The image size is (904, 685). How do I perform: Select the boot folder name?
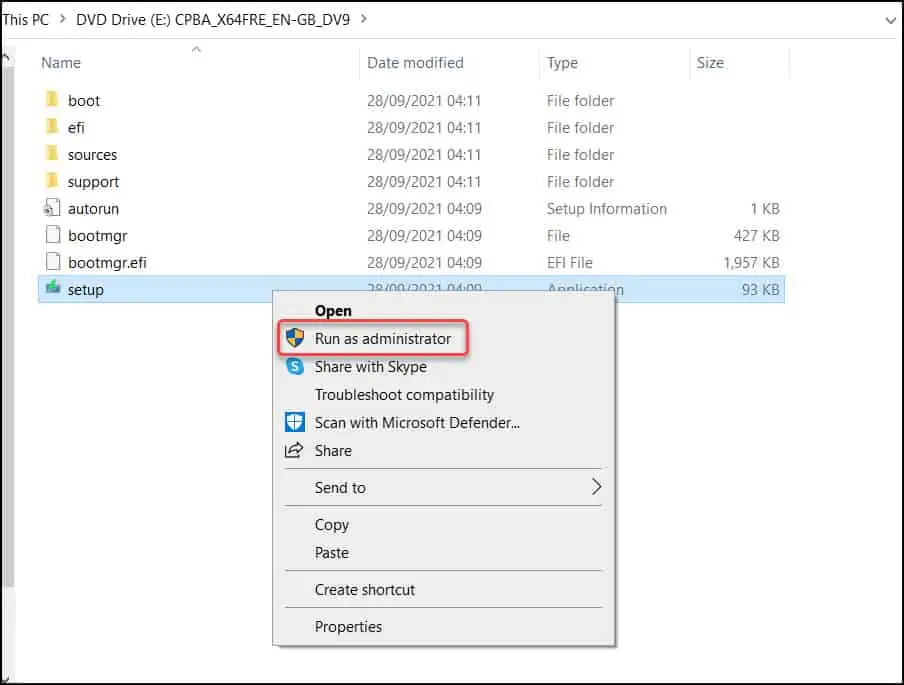click(84, 101)
